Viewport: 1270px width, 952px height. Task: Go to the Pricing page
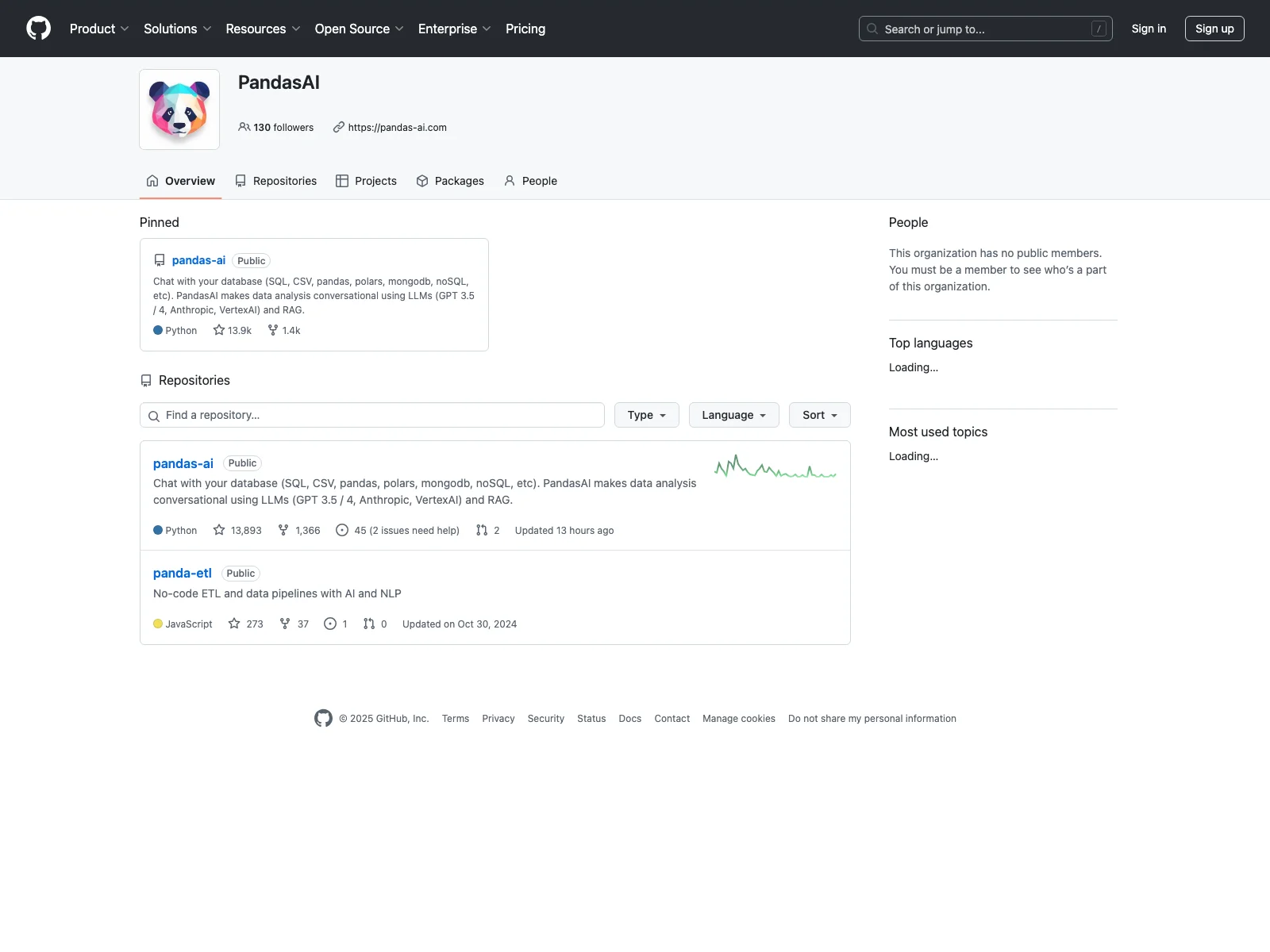[x=525, y=29]
